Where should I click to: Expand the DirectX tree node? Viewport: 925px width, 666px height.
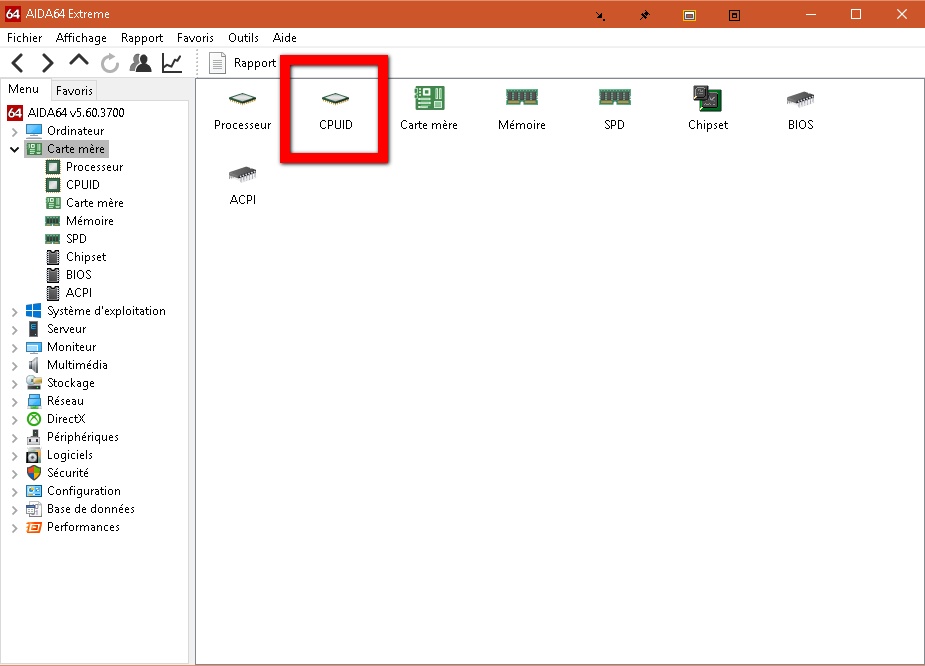click(15, 419)
